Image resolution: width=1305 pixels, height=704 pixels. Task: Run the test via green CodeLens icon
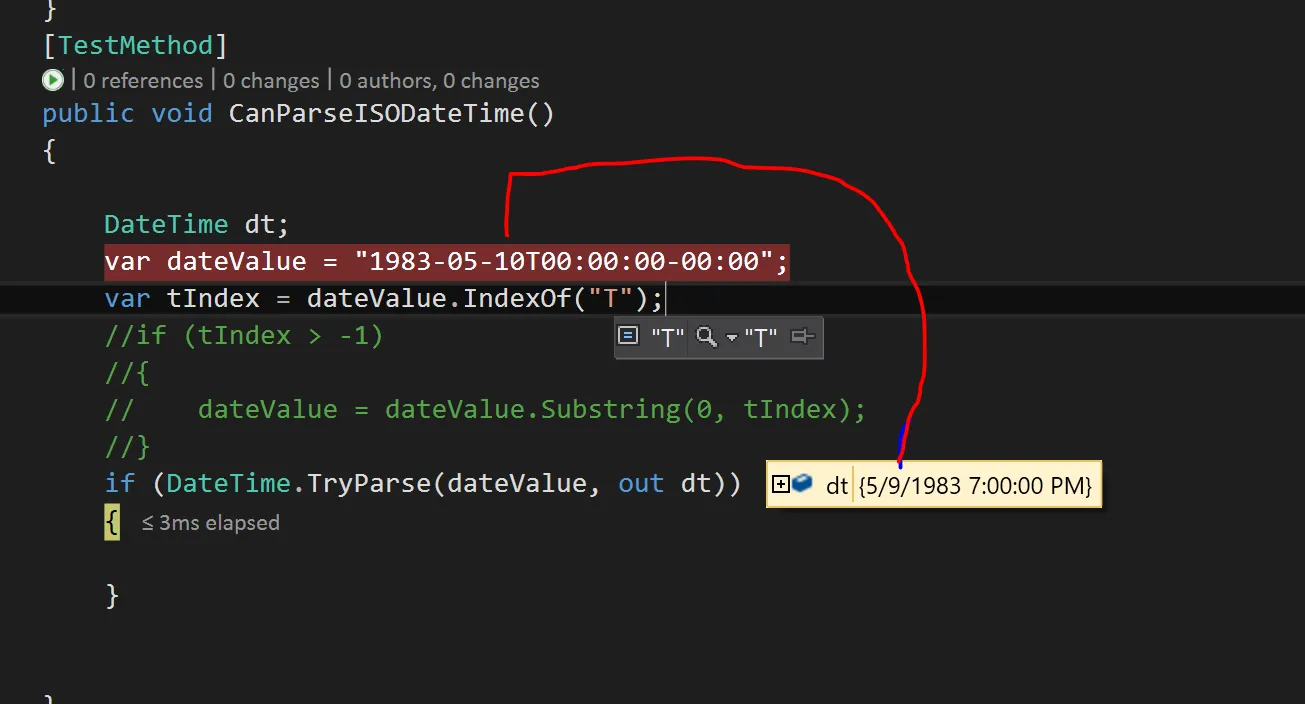pos(53,80)
